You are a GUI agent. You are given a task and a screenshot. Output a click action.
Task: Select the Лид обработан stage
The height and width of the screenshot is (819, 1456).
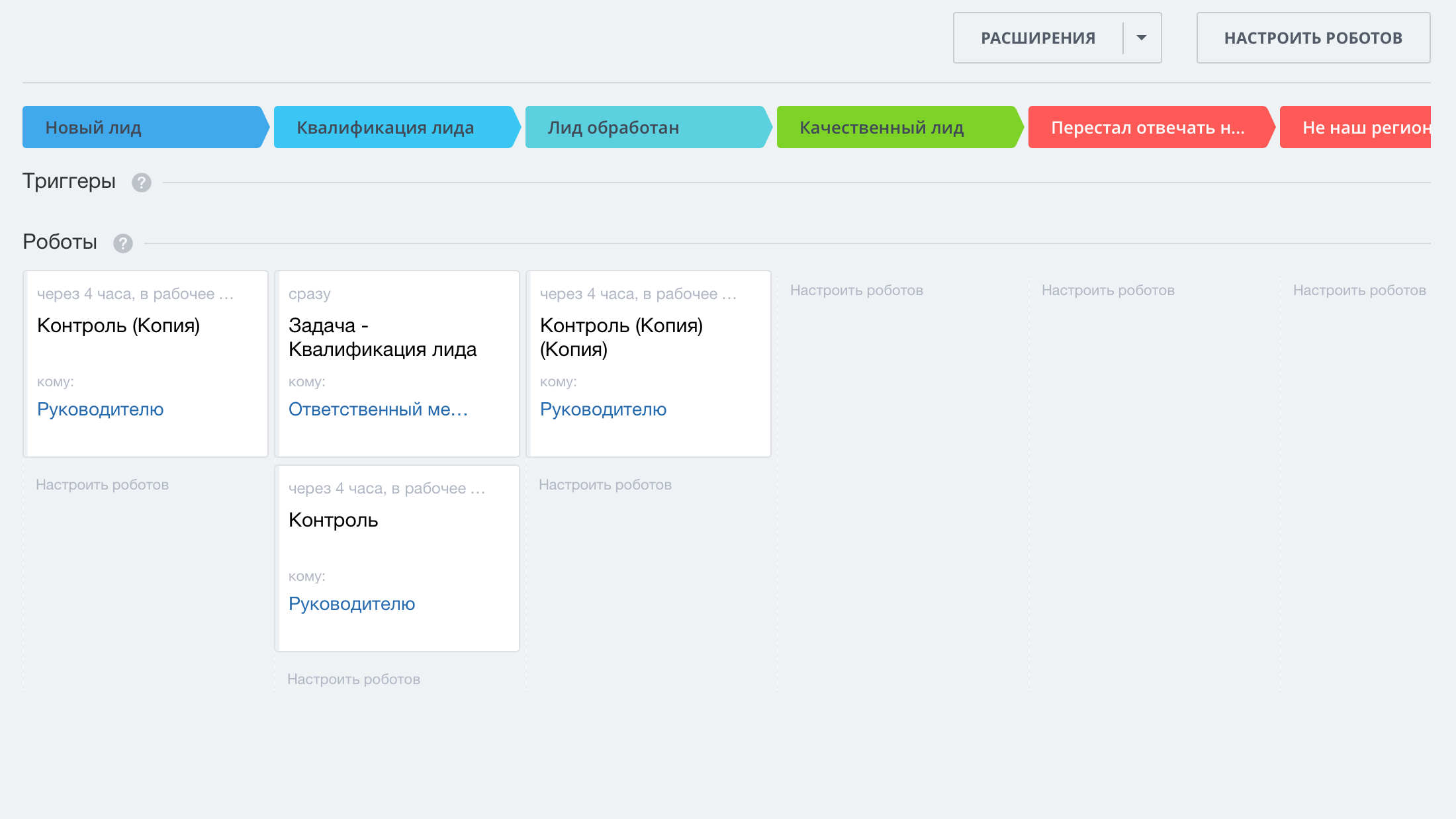(645, 127)
